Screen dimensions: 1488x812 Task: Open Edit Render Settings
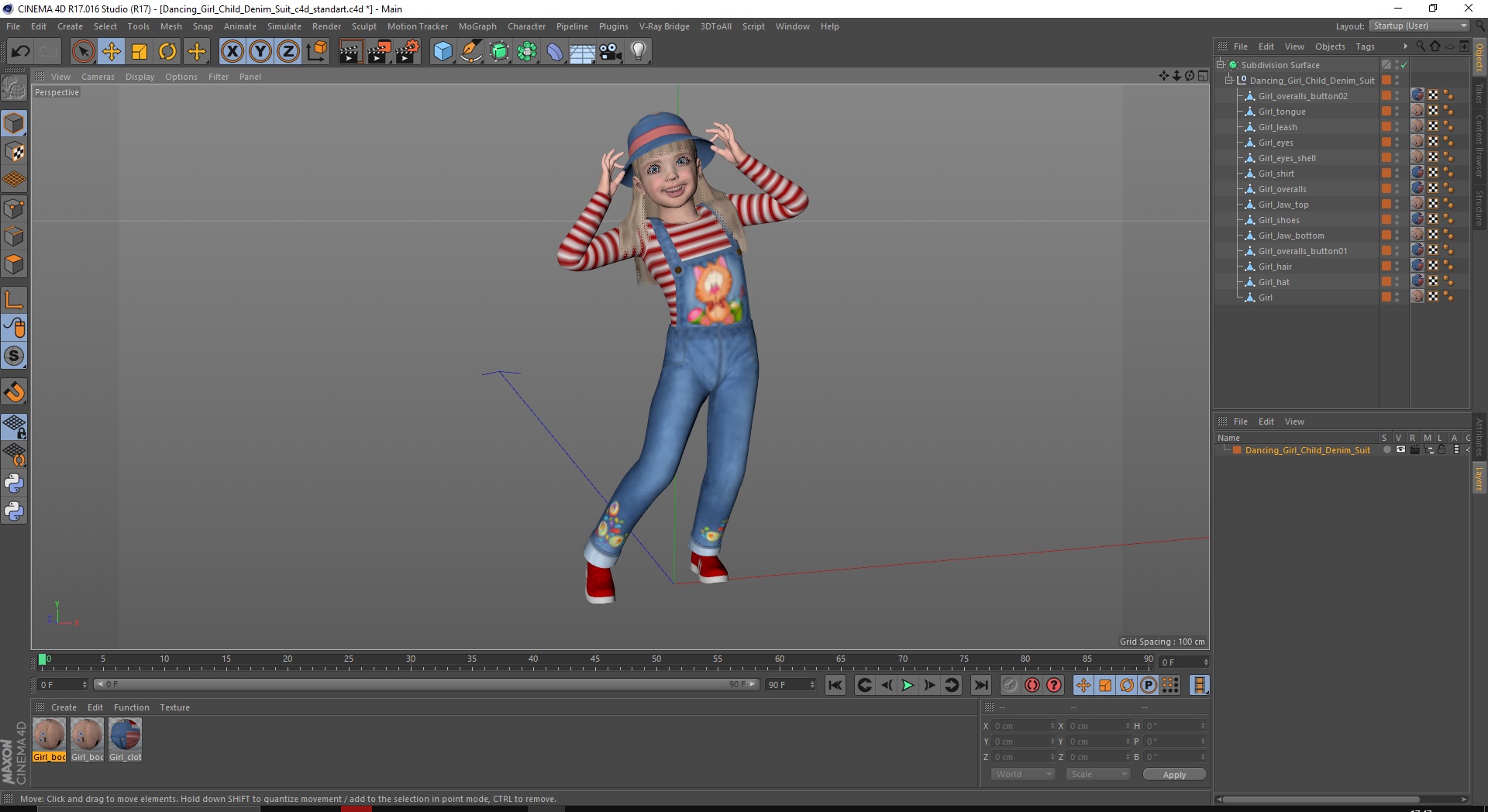[x=408, y=52]
